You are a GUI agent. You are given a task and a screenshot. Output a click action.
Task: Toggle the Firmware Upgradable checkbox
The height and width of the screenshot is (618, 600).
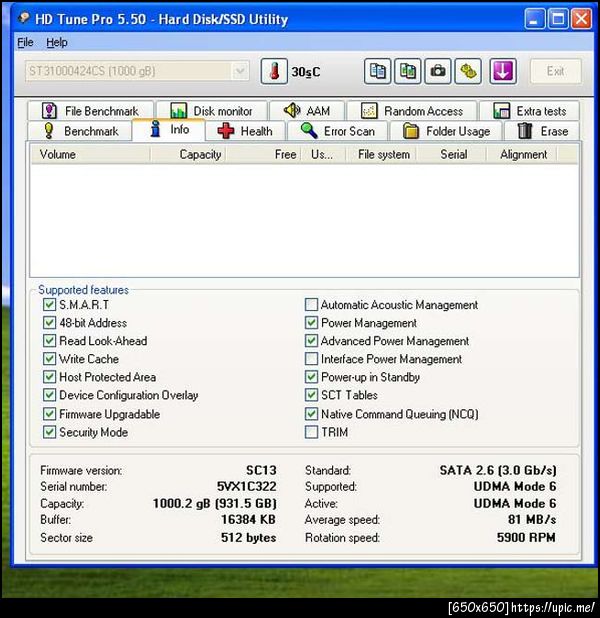(x=49, y=414)
